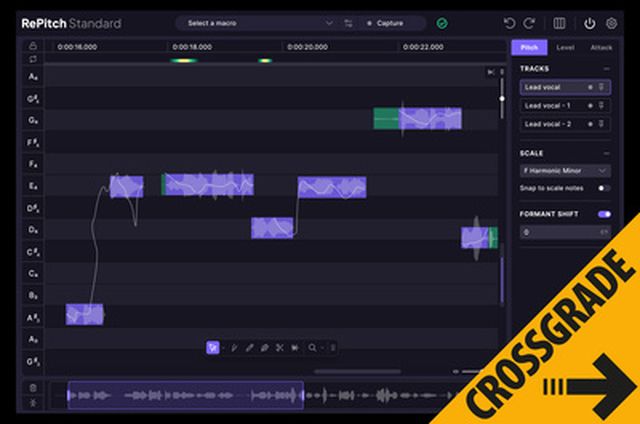Switch to the Attack tab
Image resolution: width=640 pixels, height=424 pixels.
[601, 47]
